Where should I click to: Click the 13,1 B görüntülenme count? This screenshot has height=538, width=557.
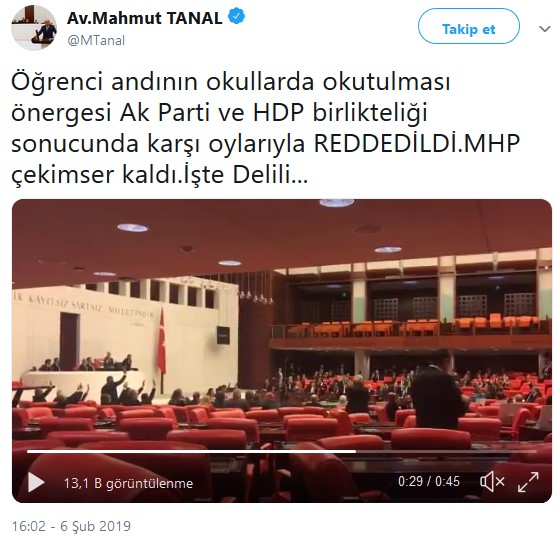pyautogui.click(x=128, y=483)
